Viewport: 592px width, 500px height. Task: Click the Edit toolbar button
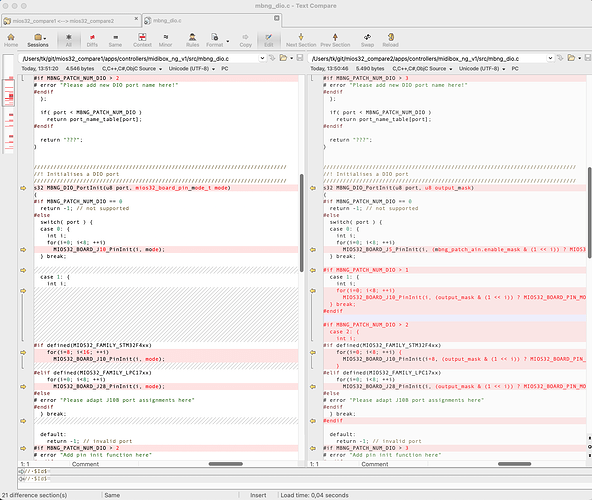[269, 40]
